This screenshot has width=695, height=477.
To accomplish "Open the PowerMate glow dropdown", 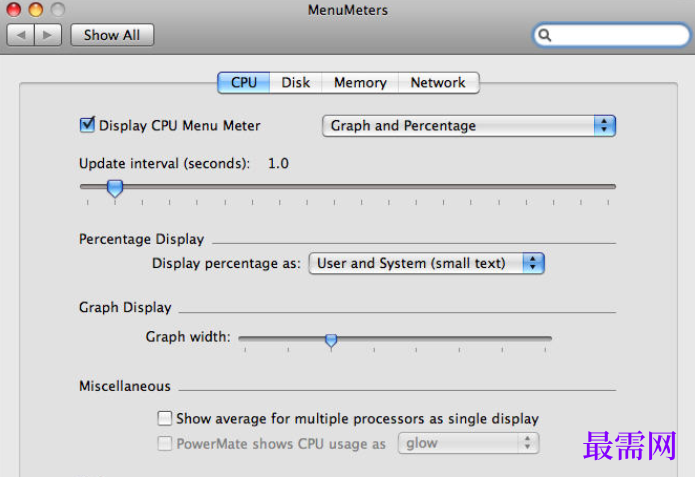I will tap(469, 443).
